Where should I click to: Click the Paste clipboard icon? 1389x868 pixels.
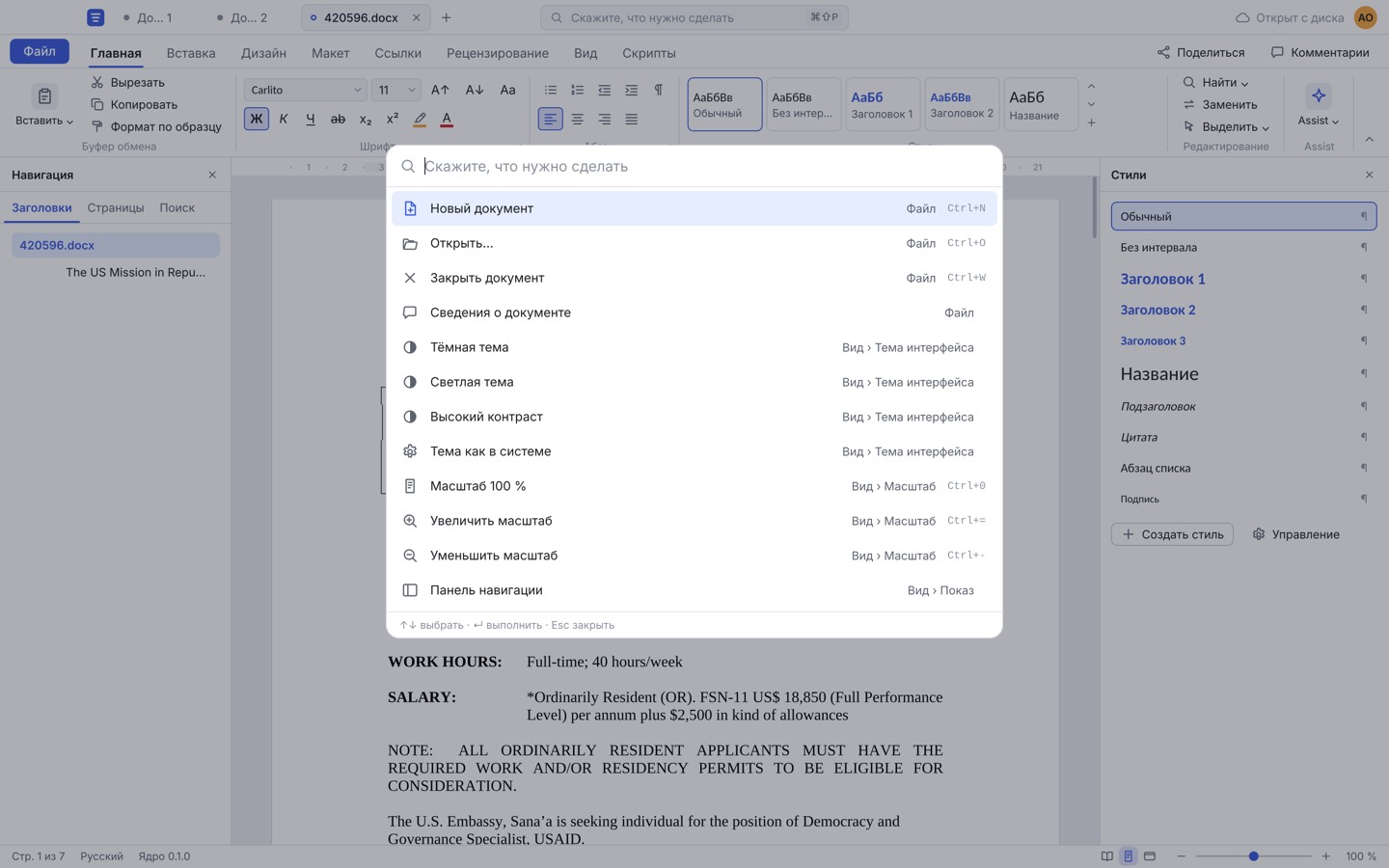44,96
